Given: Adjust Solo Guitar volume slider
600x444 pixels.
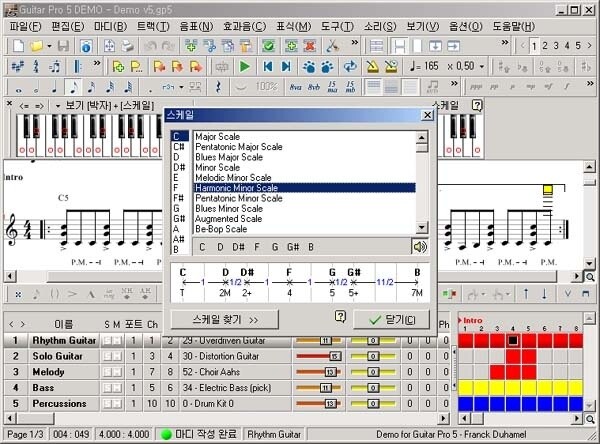Looking at the screenshot, I should pos(318,356).
